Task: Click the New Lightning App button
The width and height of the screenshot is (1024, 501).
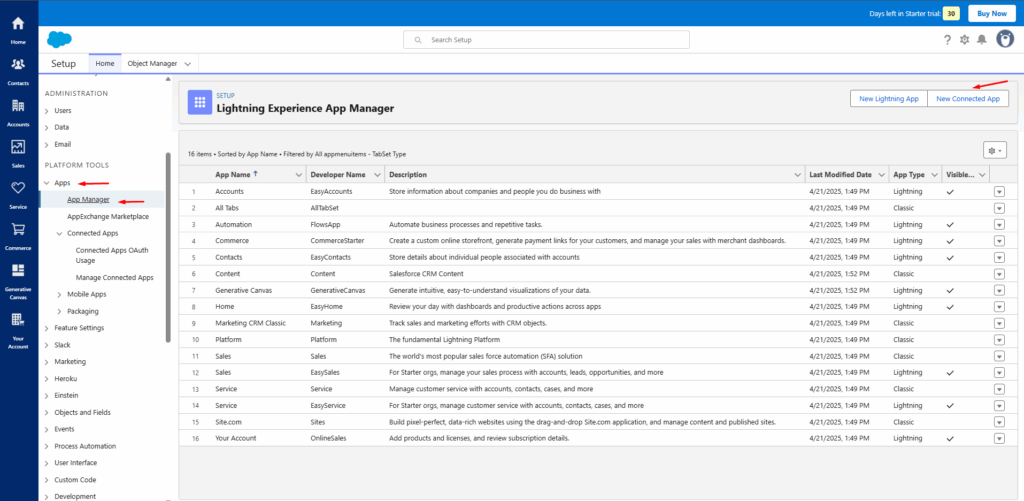Action: pos(889,99)
